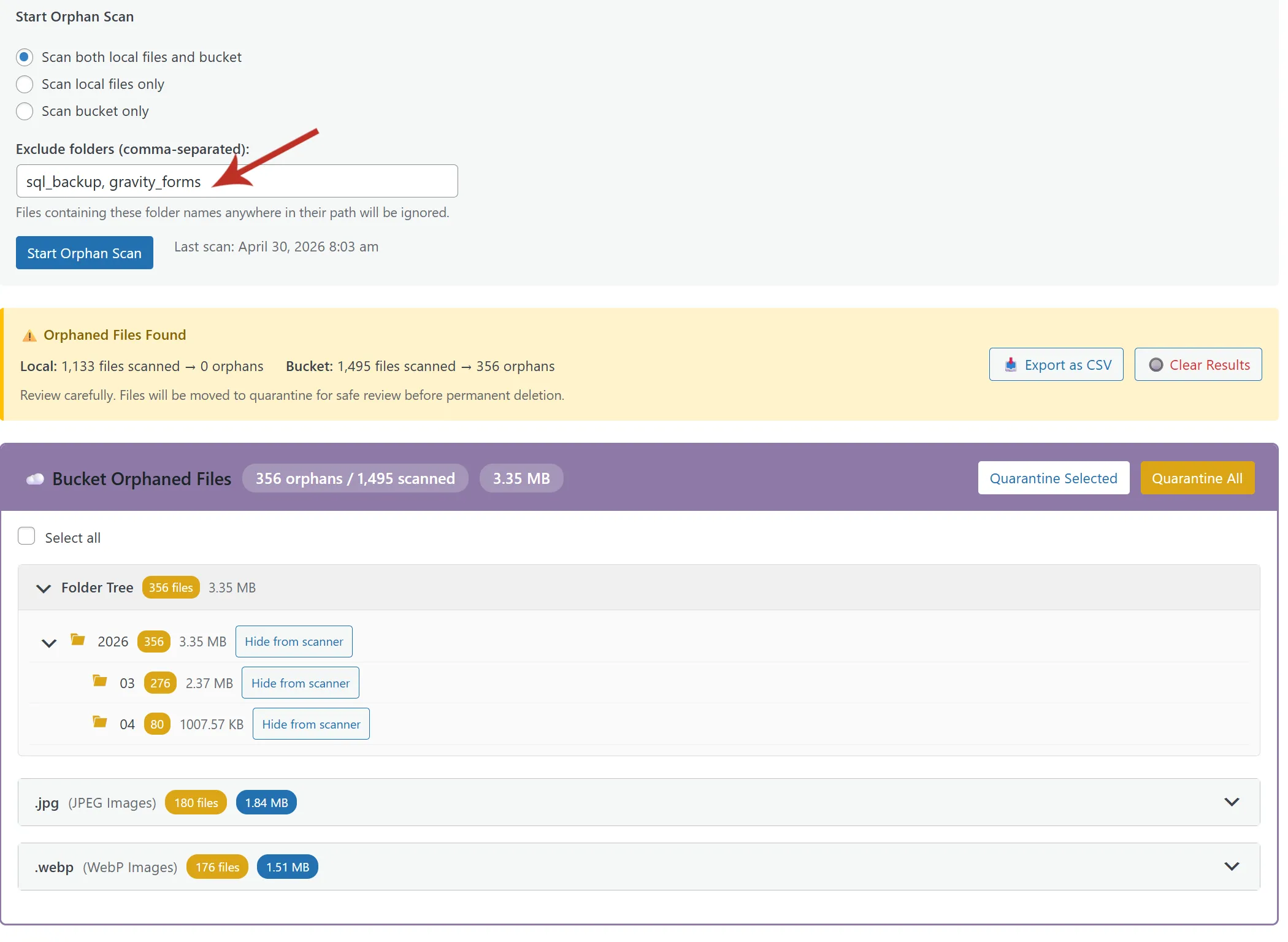This screenshot has height=942, width=1288.
Task: Tick the Select all checkbox
Action: tap(26, 537)
